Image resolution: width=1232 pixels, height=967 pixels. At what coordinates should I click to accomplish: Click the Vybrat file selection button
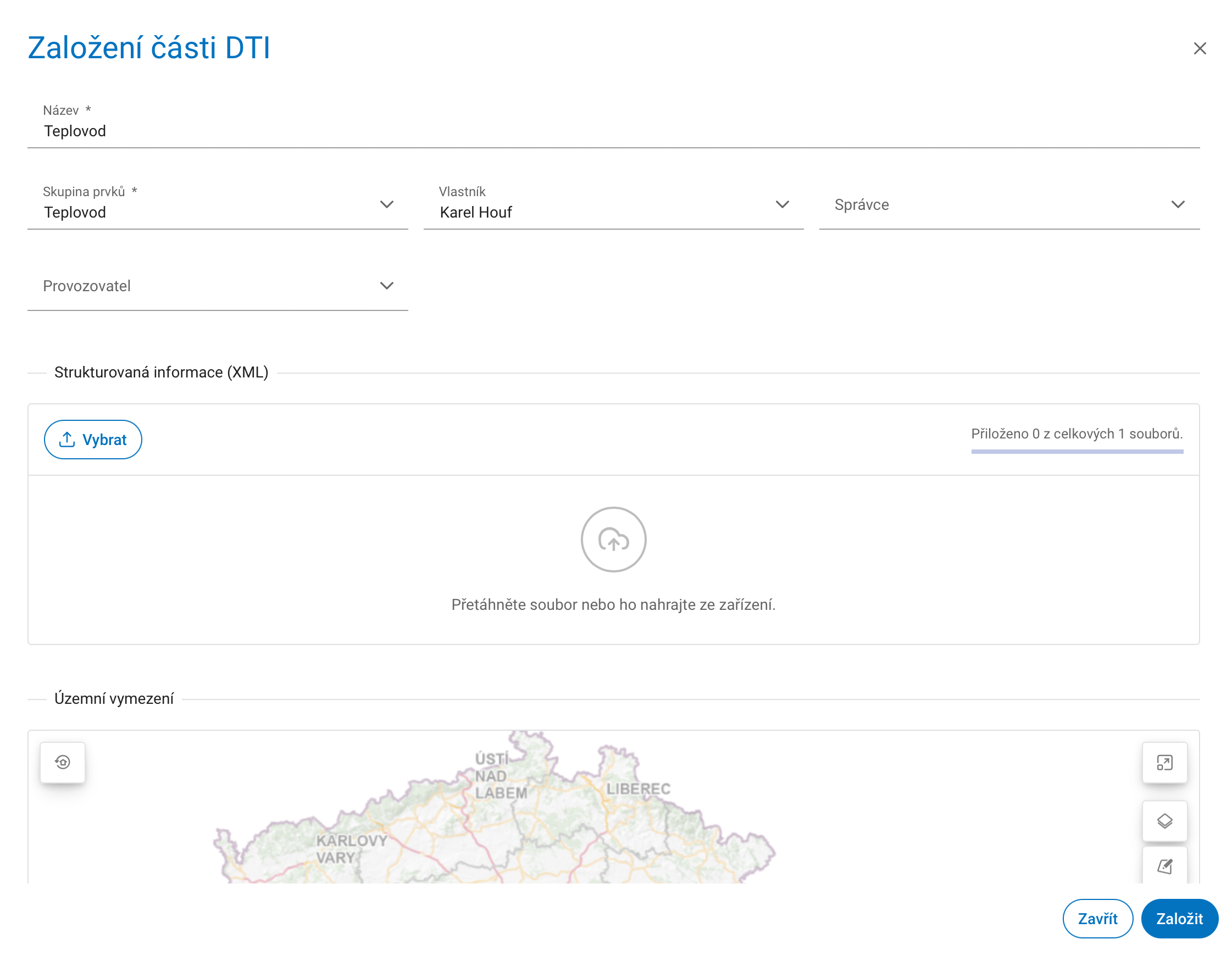point(93,441)
